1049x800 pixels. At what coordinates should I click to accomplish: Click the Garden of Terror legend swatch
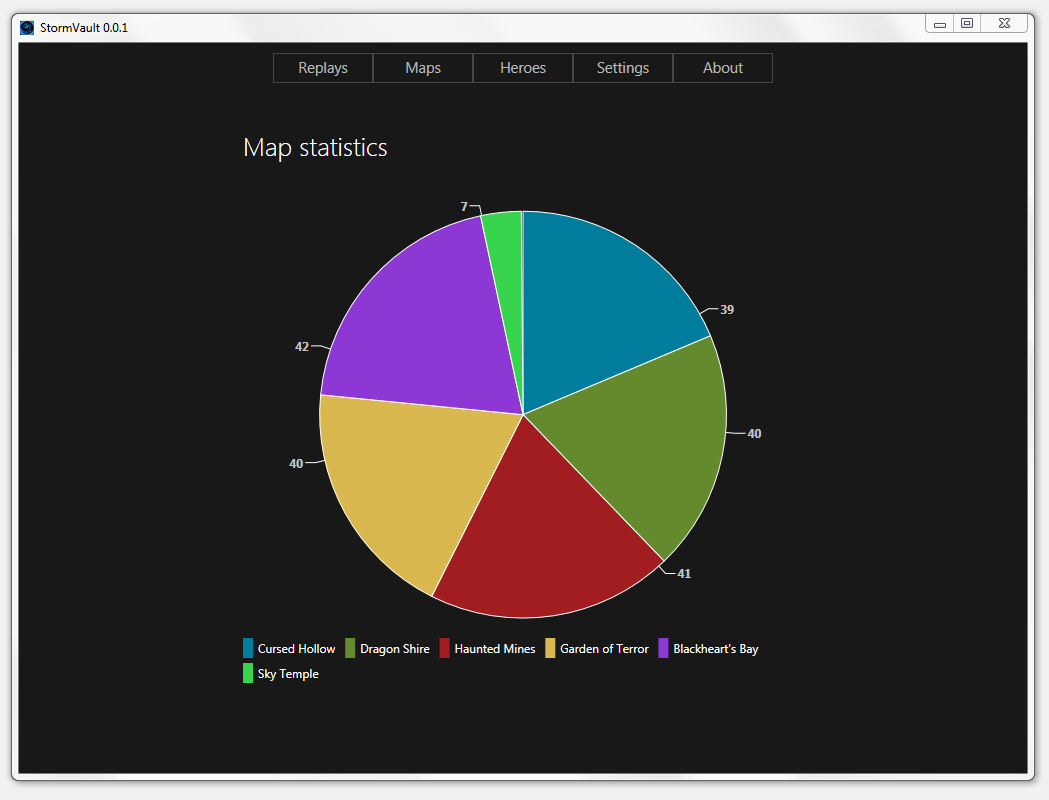pyautogui.click(x=550, y=648)
